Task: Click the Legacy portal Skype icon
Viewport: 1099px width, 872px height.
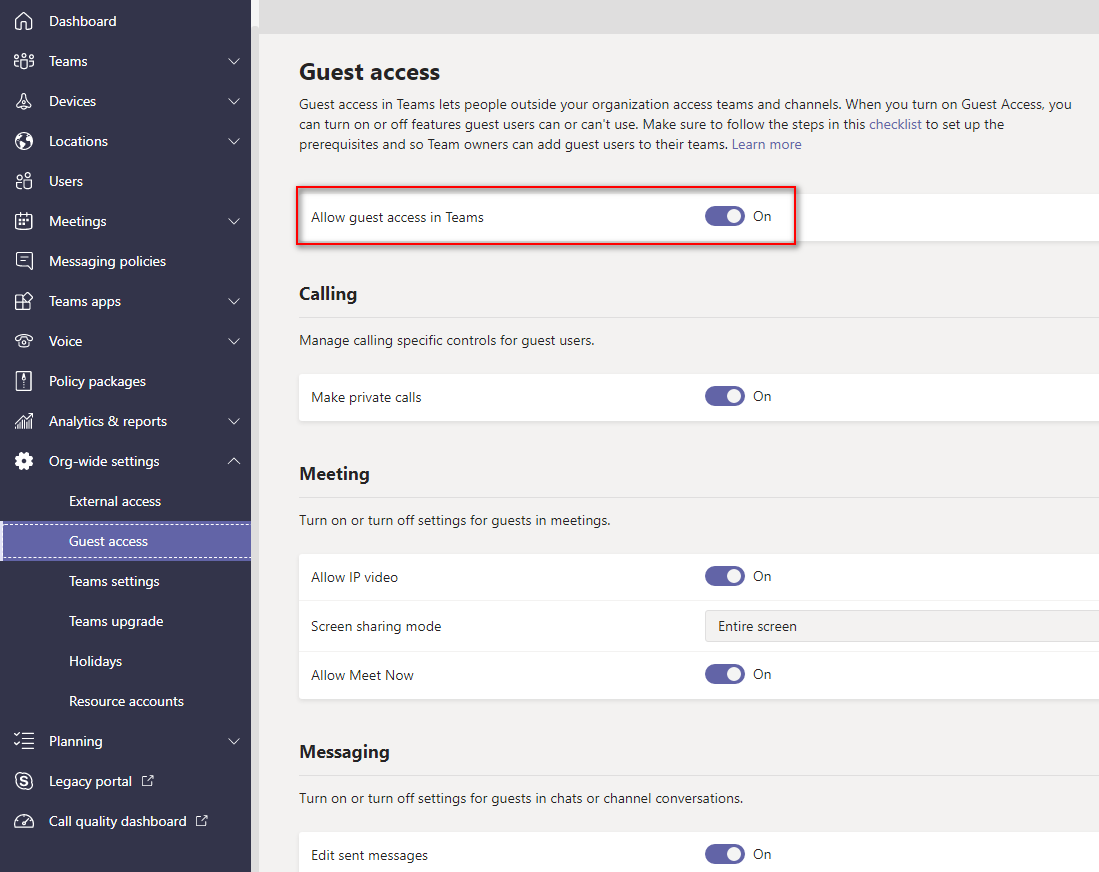Action: (x=24, y=780)
